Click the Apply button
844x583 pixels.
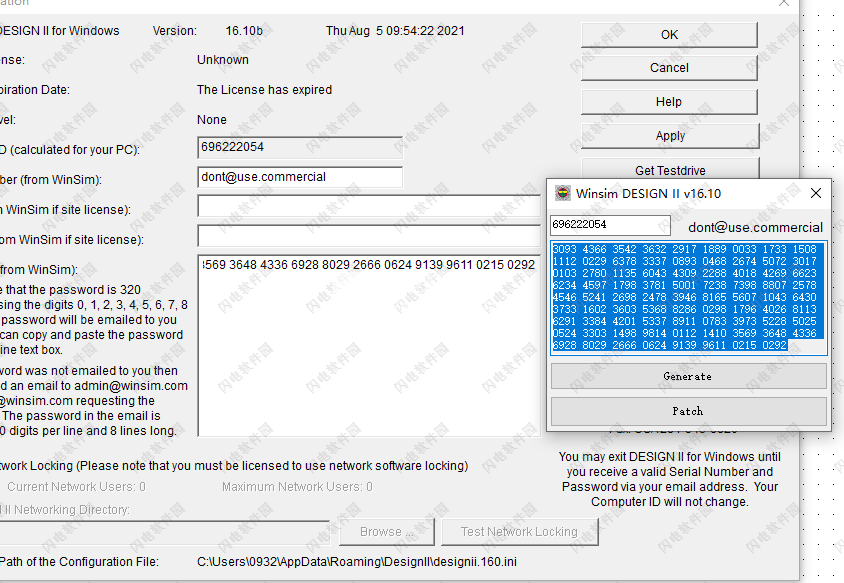[670, 136]
